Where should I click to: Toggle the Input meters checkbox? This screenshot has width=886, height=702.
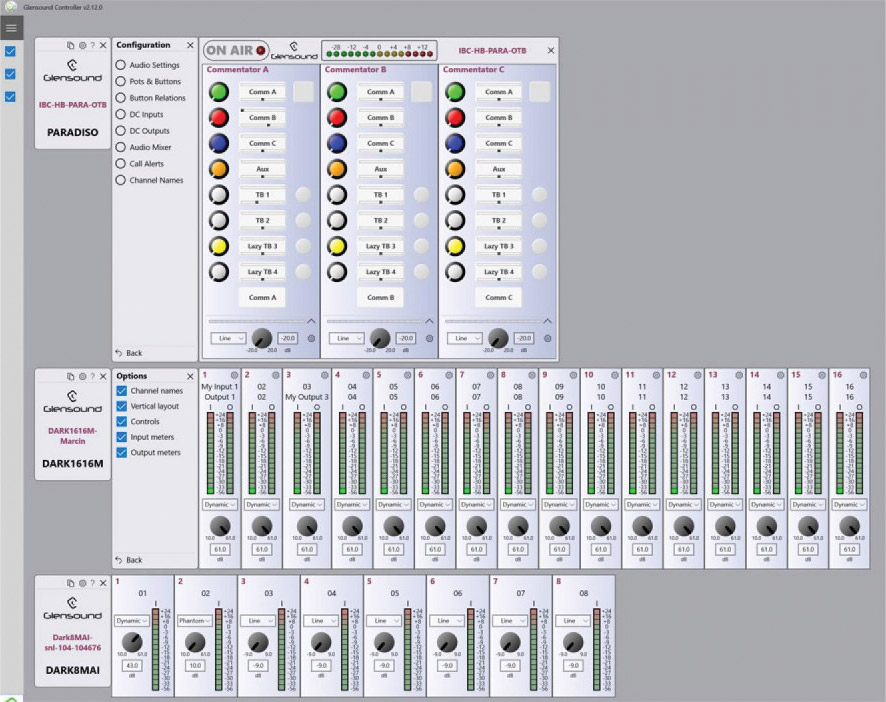point(122,437)
